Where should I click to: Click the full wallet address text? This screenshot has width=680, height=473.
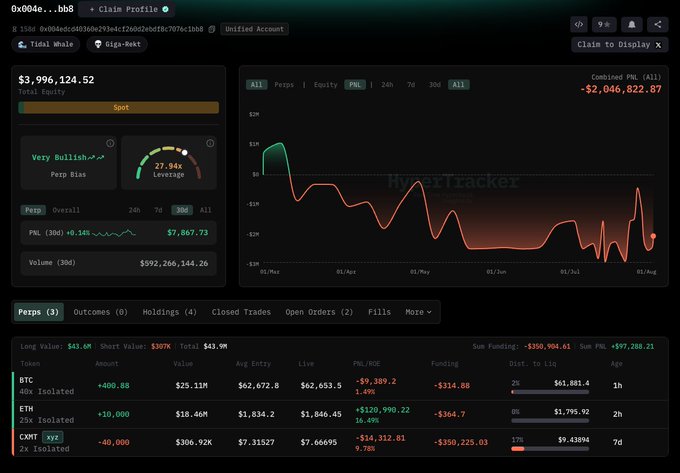tap(121, 29)
